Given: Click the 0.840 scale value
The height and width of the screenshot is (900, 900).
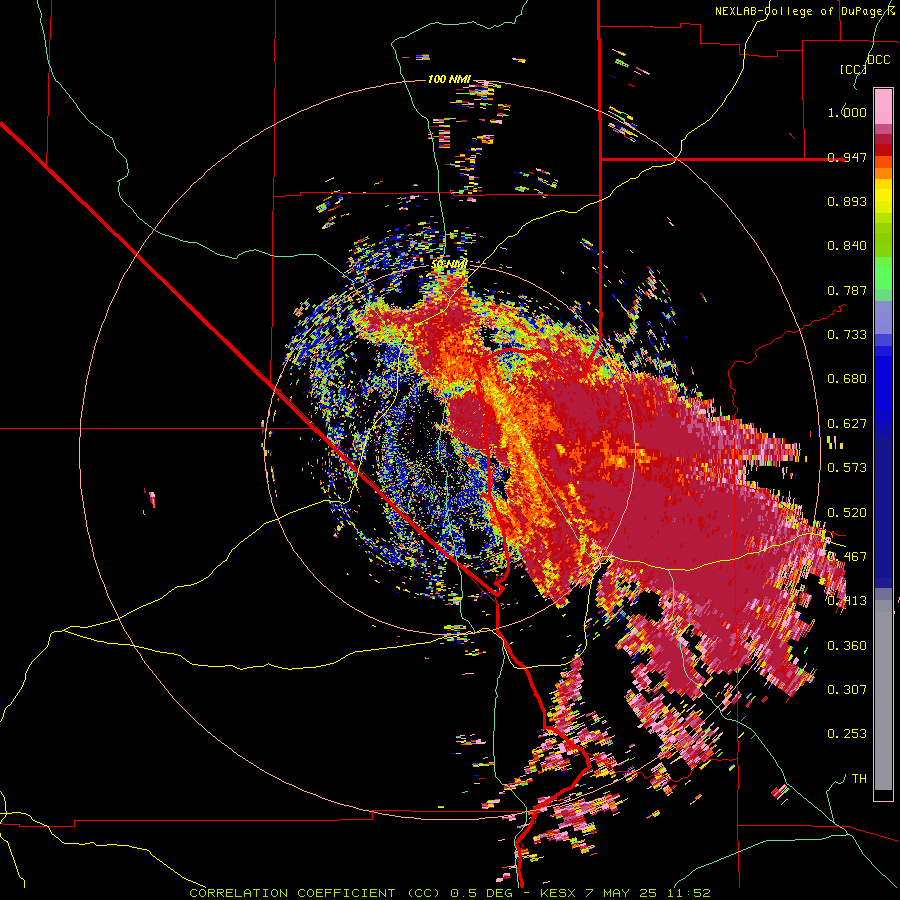Looking at the screenshot, I should click(847, 246).
